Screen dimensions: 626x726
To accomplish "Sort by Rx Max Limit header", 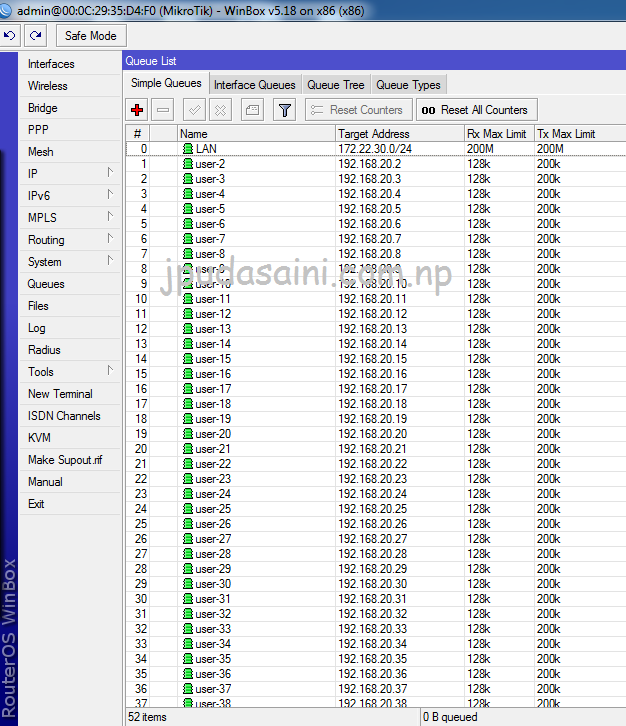I will click(500, 134).
